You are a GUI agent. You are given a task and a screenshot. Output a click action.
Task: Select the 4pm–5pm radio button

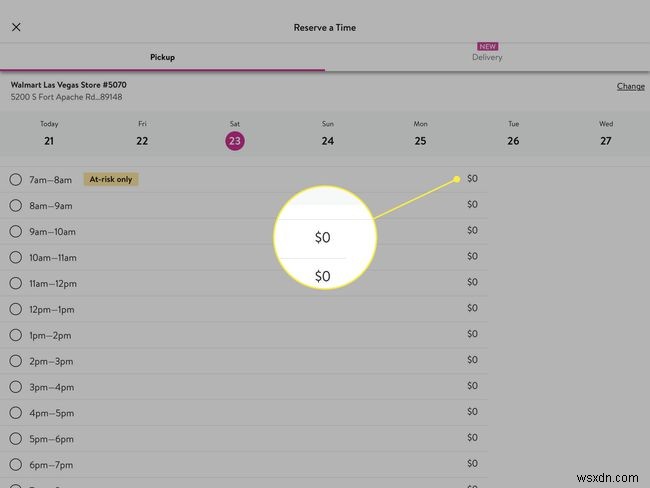coord(16,412)
